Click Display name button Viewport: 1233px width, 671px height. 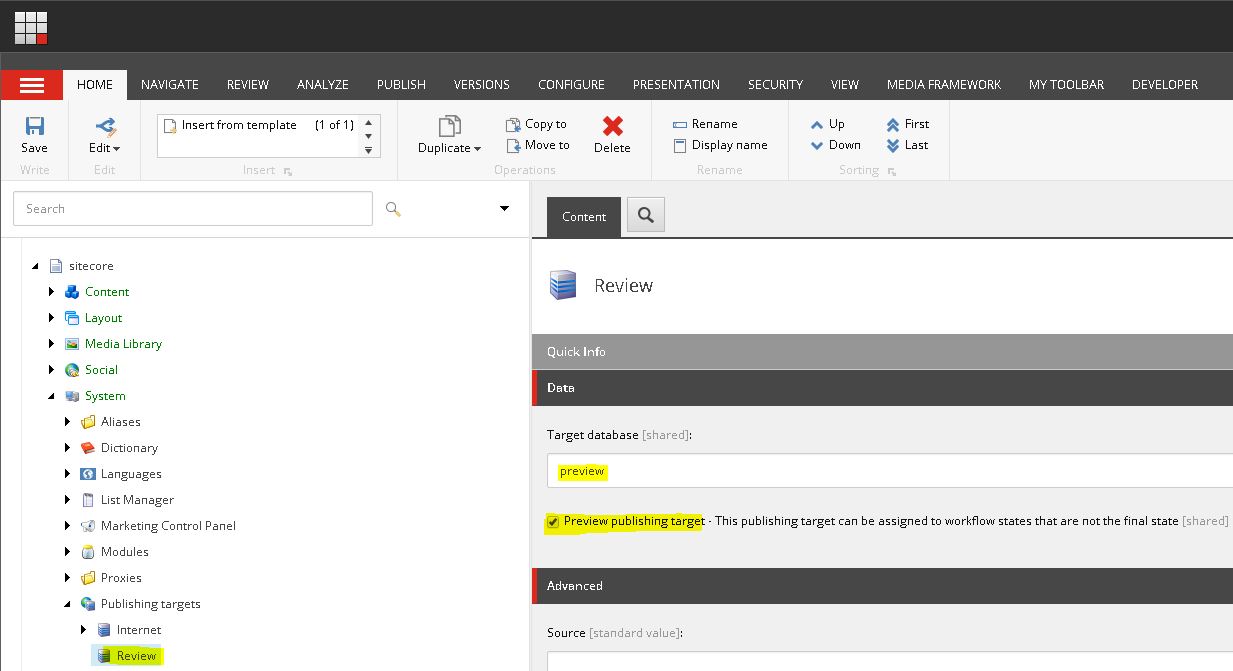click(x=720, y=145)
